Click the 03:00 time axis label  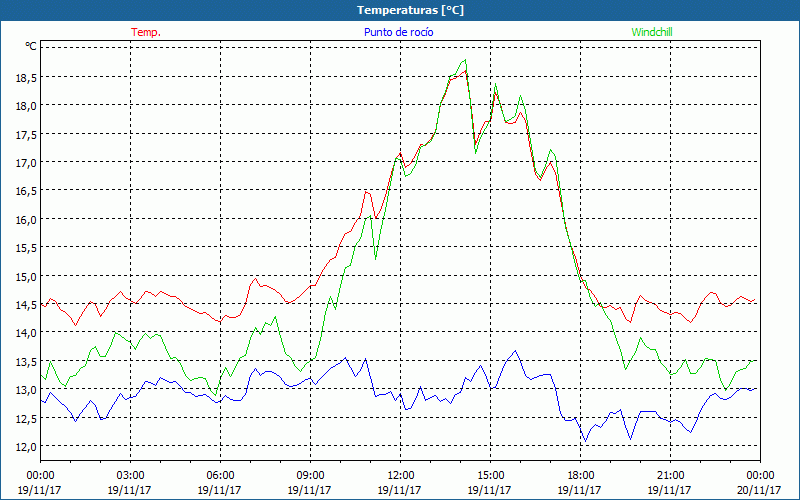pyautogui.click(x=130, y=475)
